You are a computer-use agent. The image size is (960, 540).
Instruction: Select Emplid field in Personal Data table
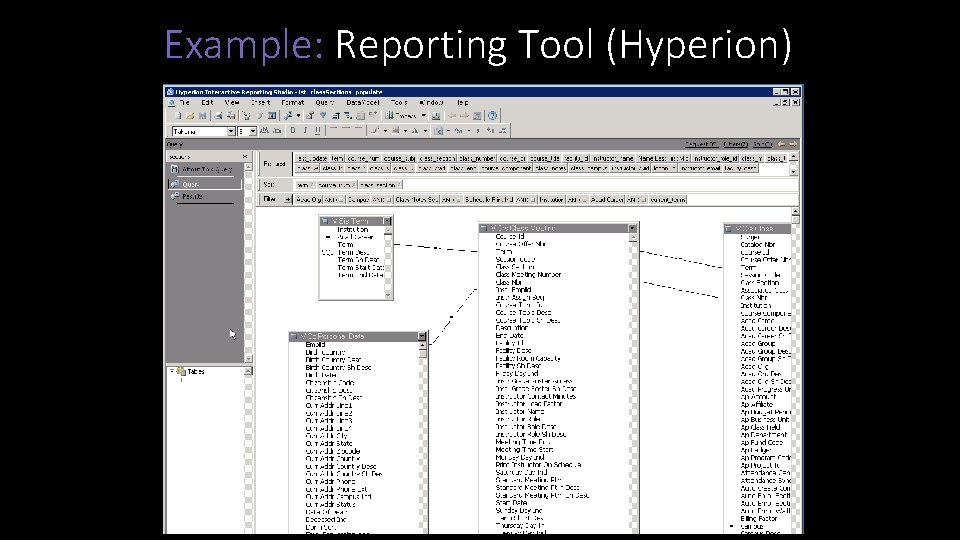coord(315,345)
